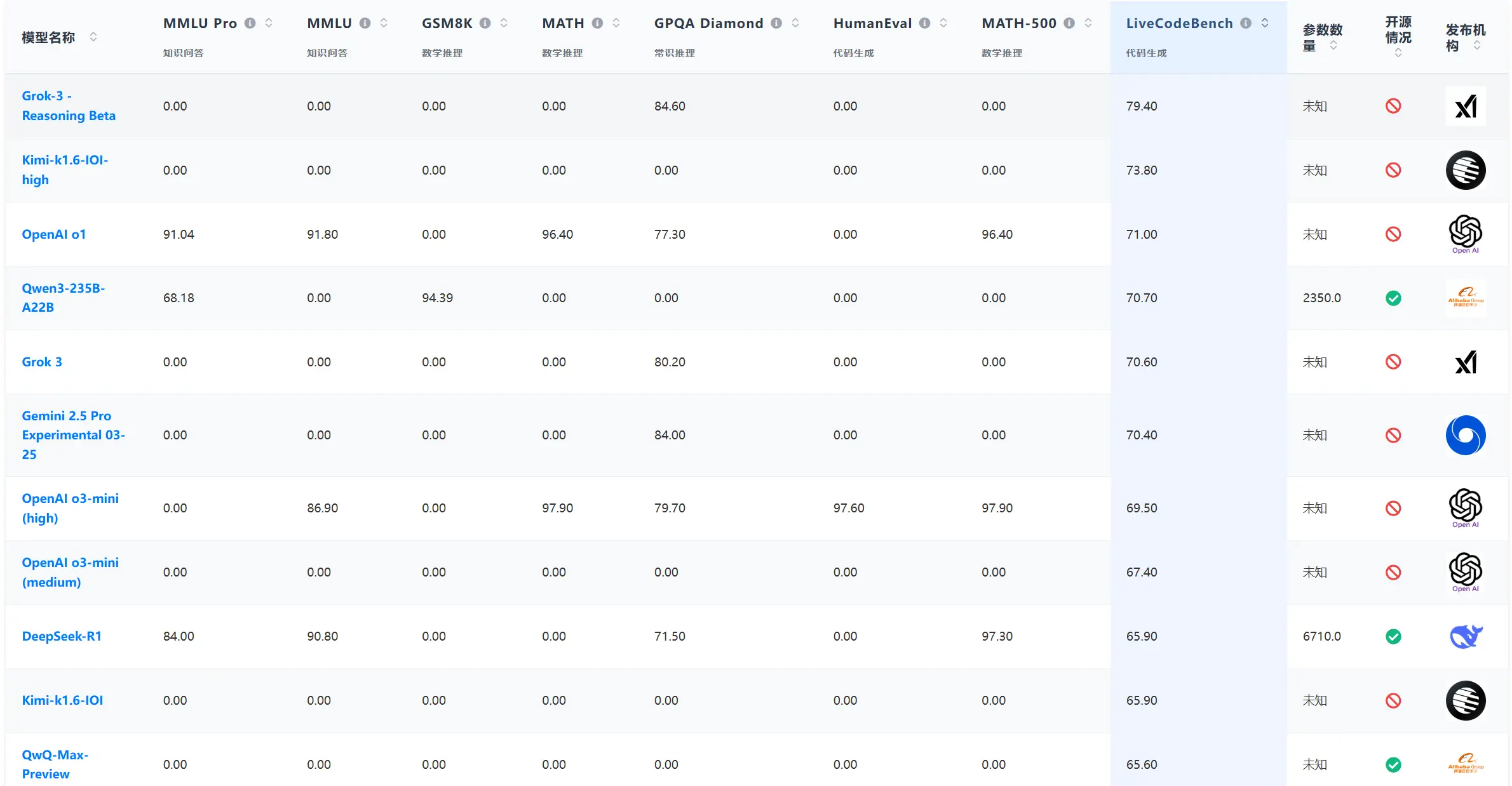Click the 97.60 HumanEval score cell
Viewport: 1512px width, 786px height.
[x=849, y=508]
